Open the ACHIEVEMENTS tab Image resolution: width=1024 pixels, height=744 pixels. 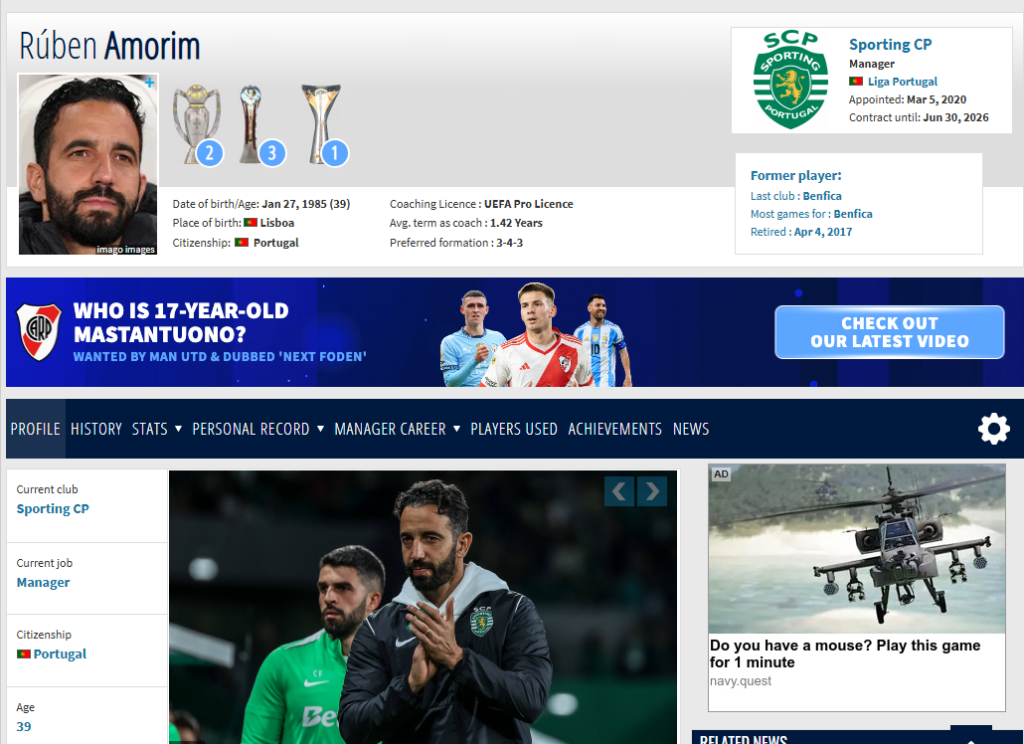615,429
